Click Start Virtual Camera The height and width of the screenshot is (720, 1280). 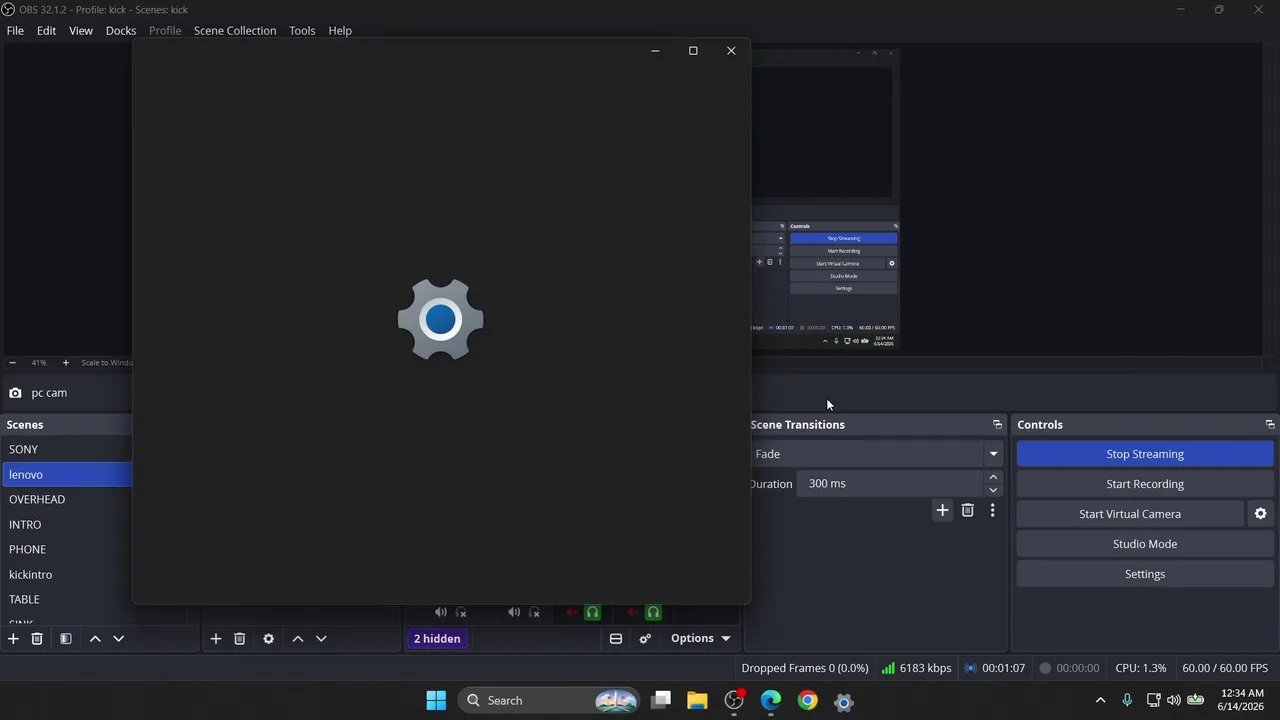(x=1130, y=514)
